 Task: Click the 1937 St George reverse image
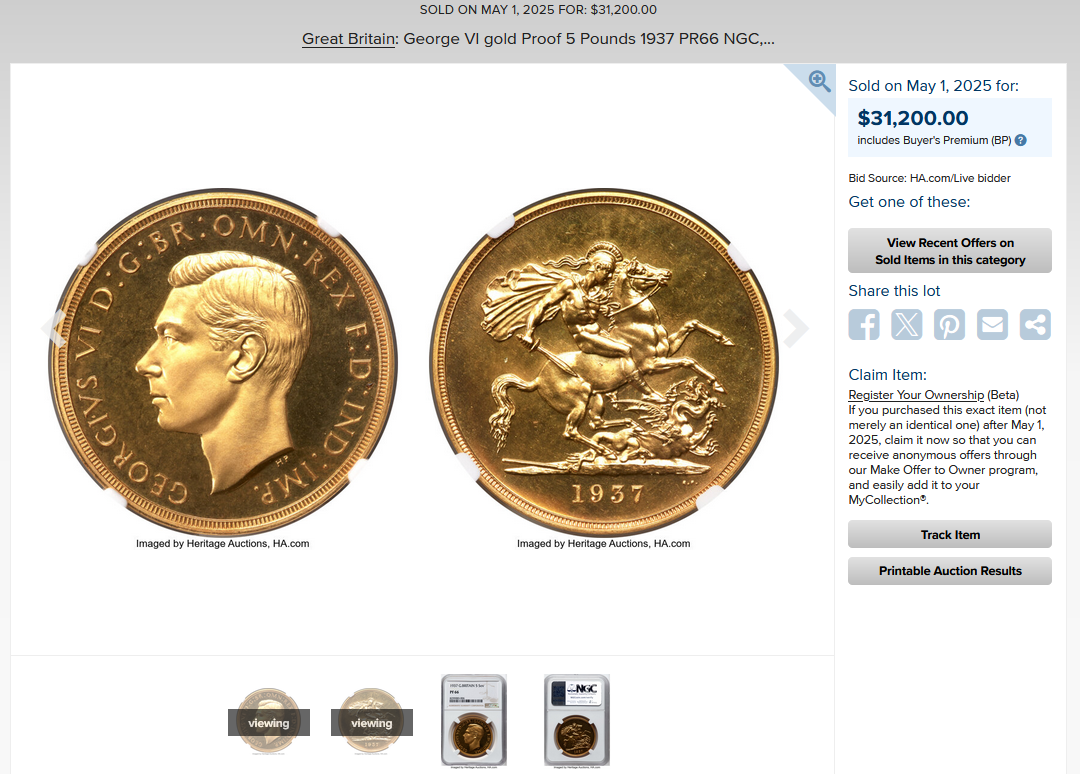(x=604, y=362)
